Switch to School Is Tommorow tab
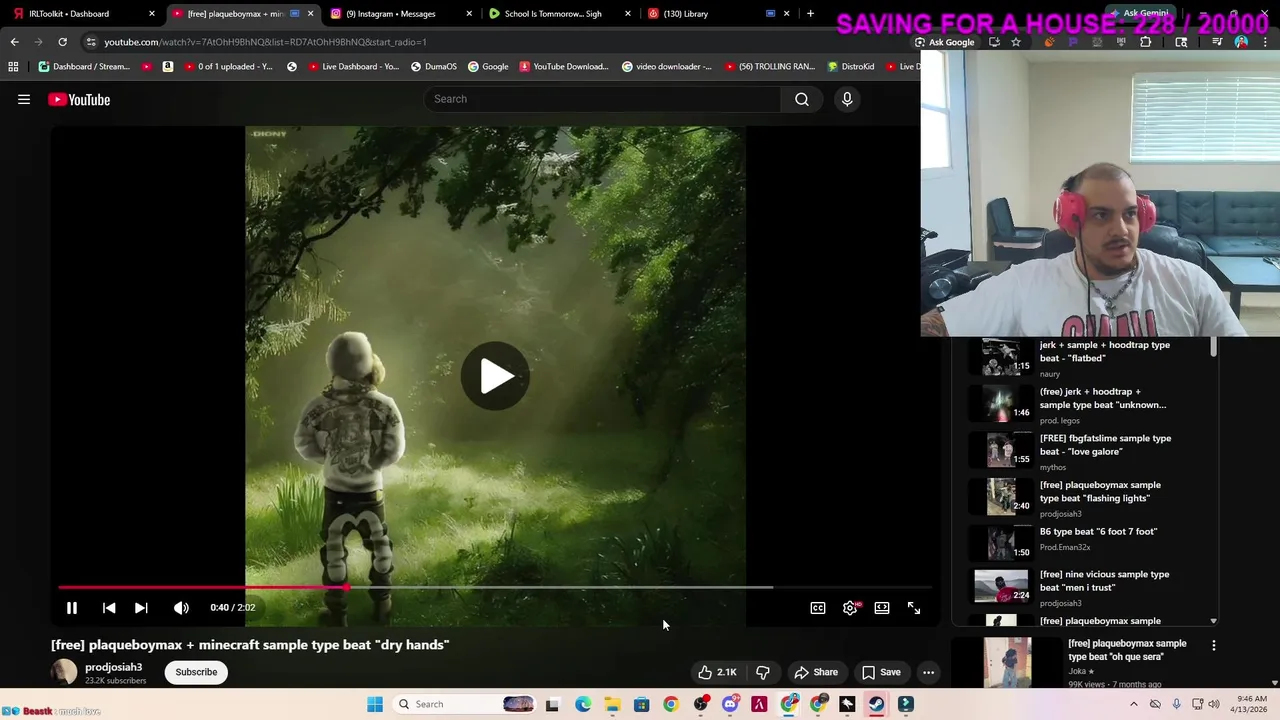This screenshot has height=720, width=1280. pos(558,14)
